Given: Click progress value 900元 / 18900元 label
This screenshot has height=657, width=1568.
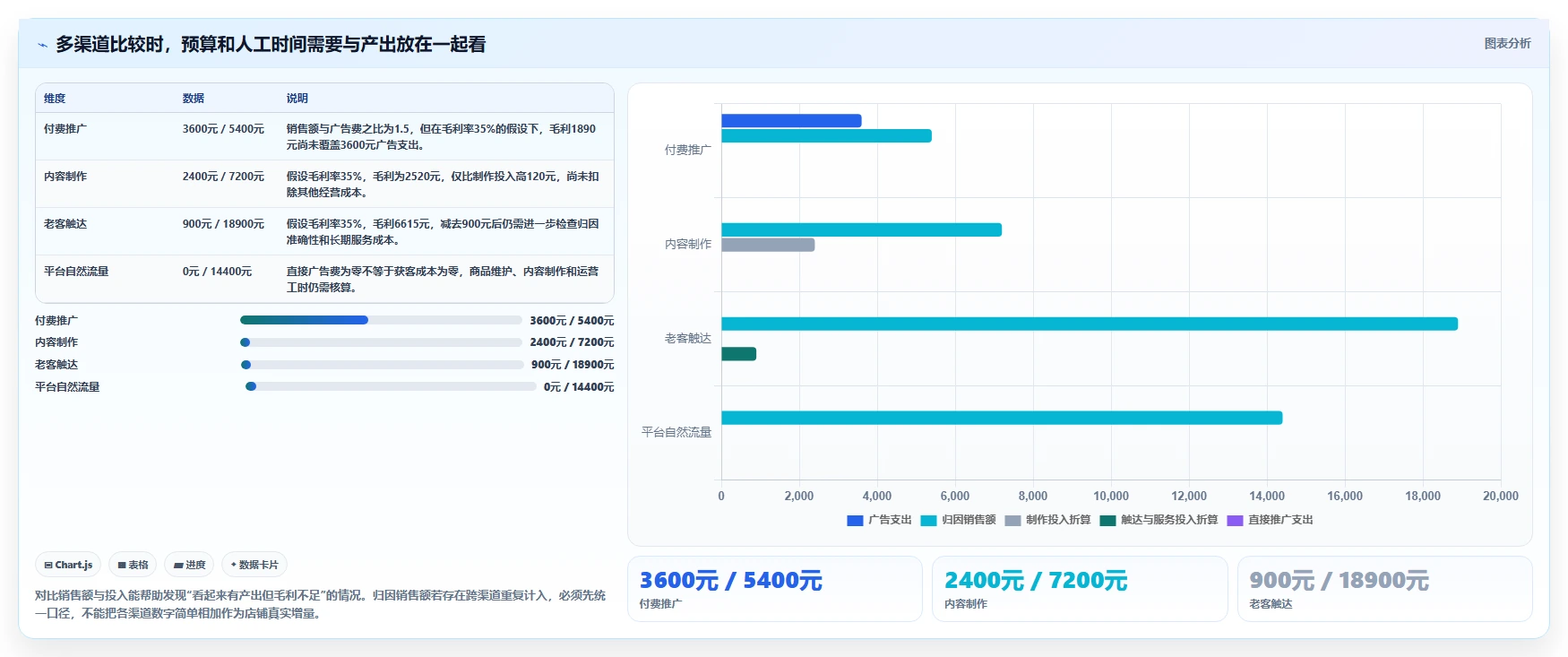Looking at the screenshot, I should (573, 365).
